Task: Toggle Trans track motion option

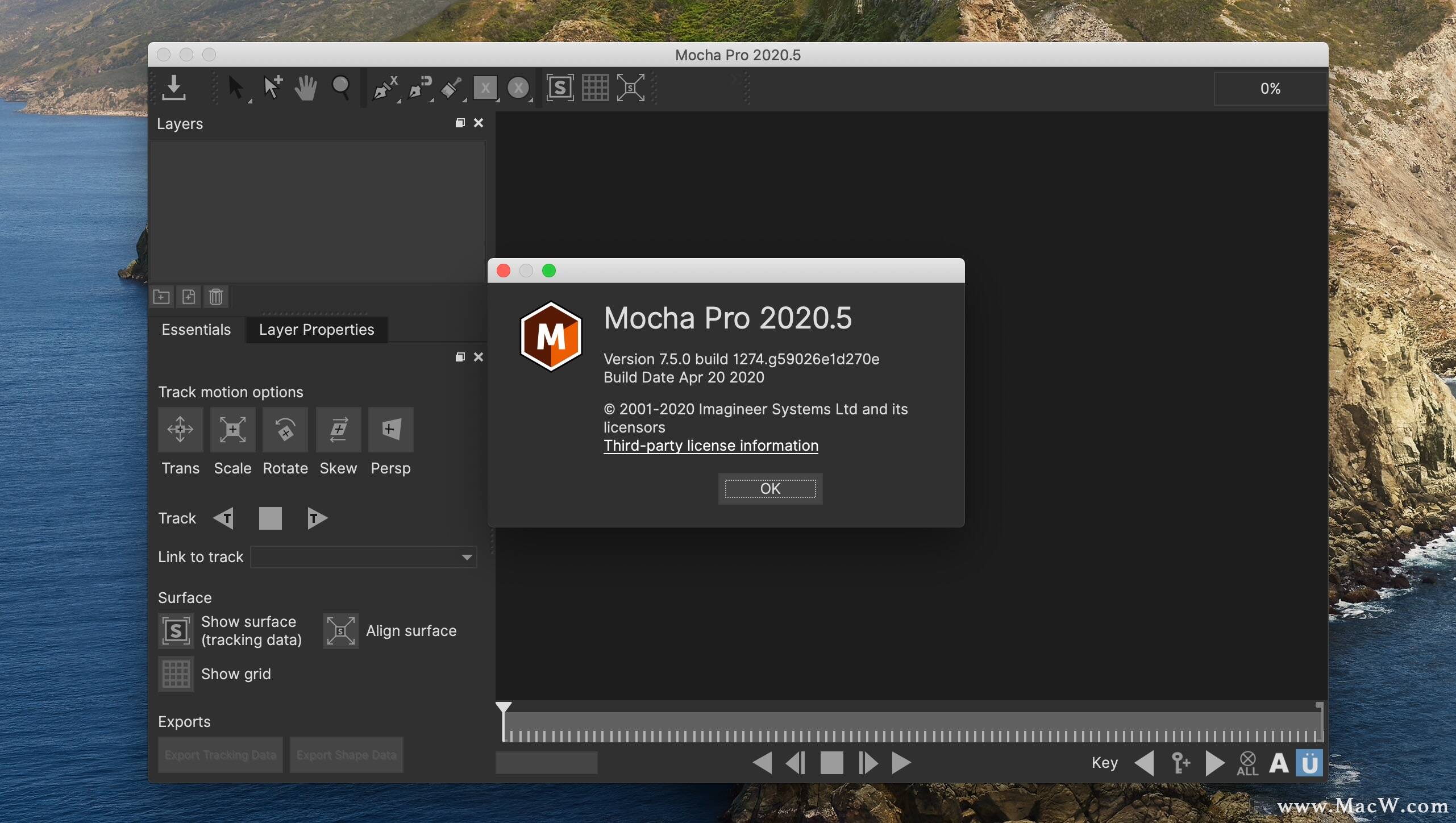Action: click(180, 430)
